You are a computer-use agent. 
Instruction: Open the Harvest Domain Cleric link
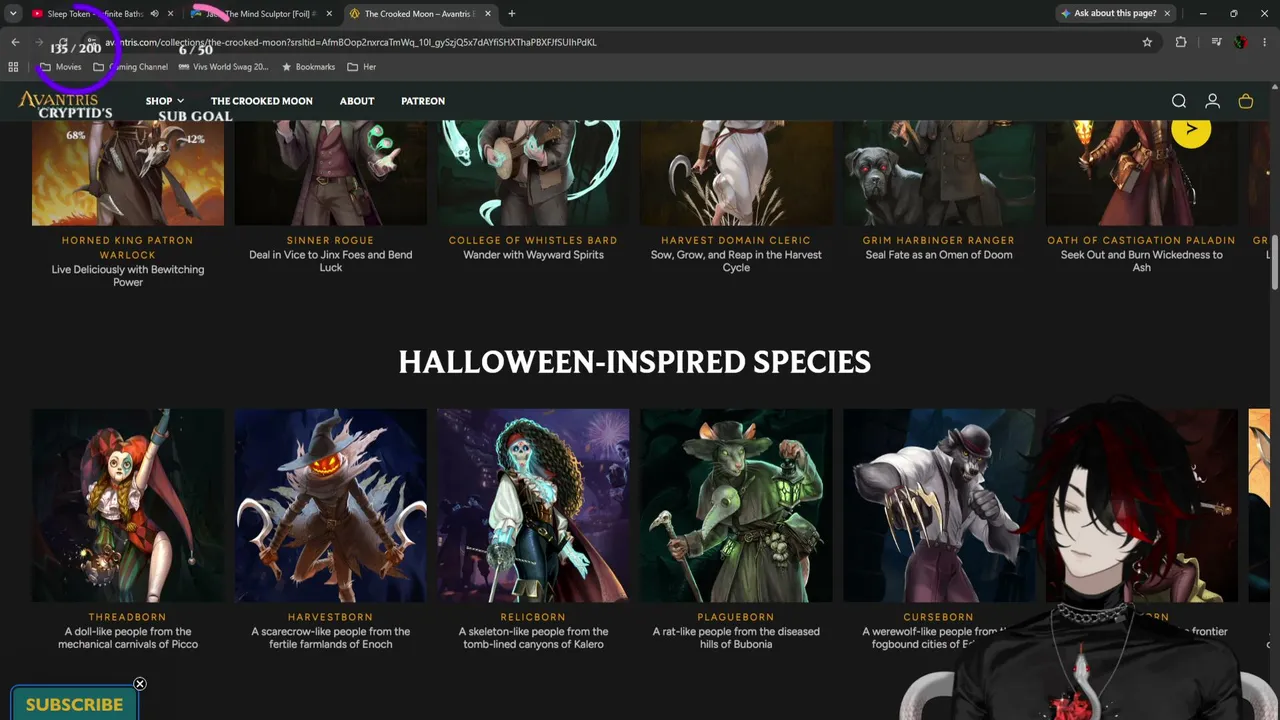click(736, 240)
